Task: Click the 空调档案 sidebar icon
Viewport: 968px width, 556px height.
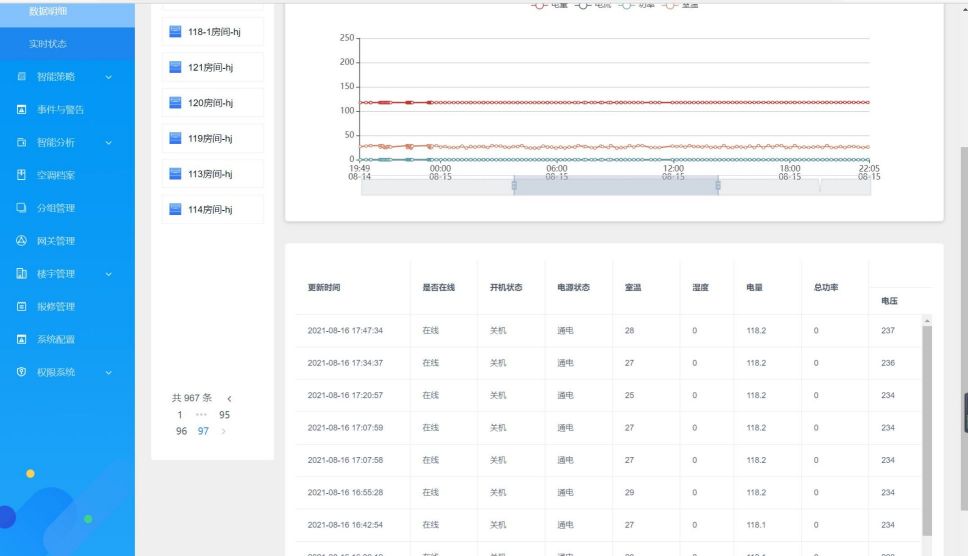Action: 21,175
